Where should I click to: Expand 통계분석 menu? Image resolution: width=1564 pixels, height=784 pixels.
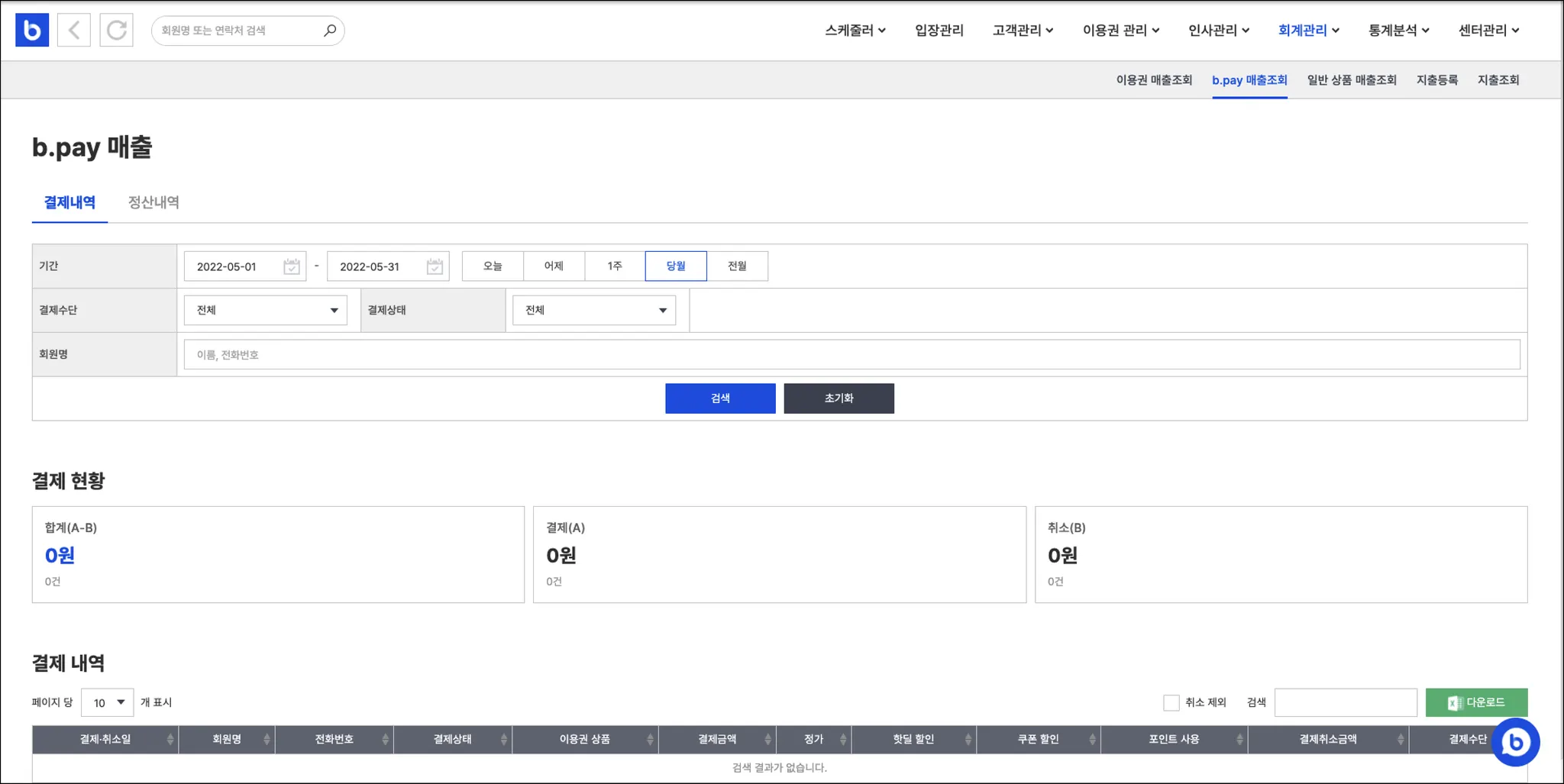coord(1399,31)
